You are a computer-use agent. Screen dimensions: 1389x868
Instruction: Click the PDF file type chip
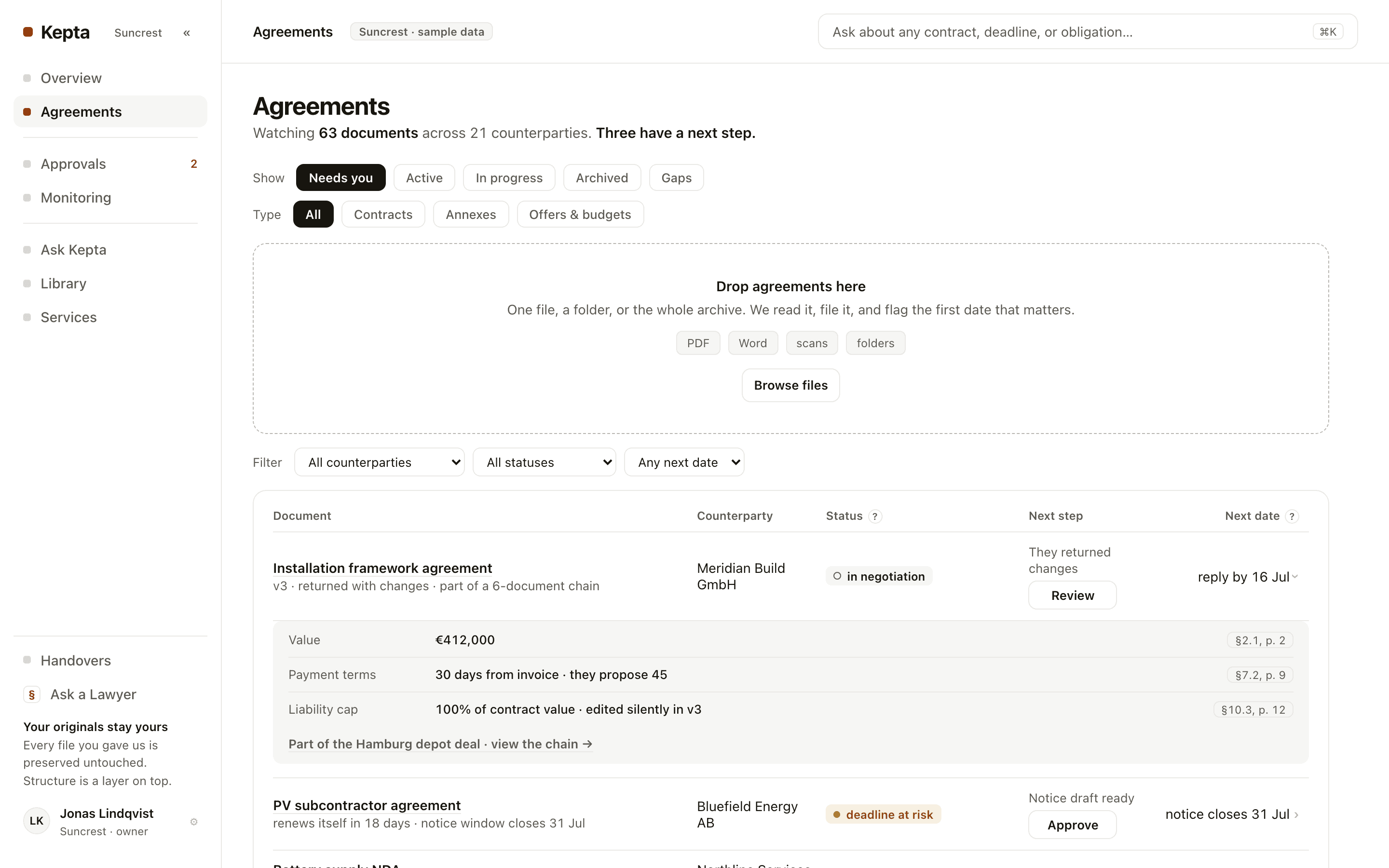(x=698, y=343)
